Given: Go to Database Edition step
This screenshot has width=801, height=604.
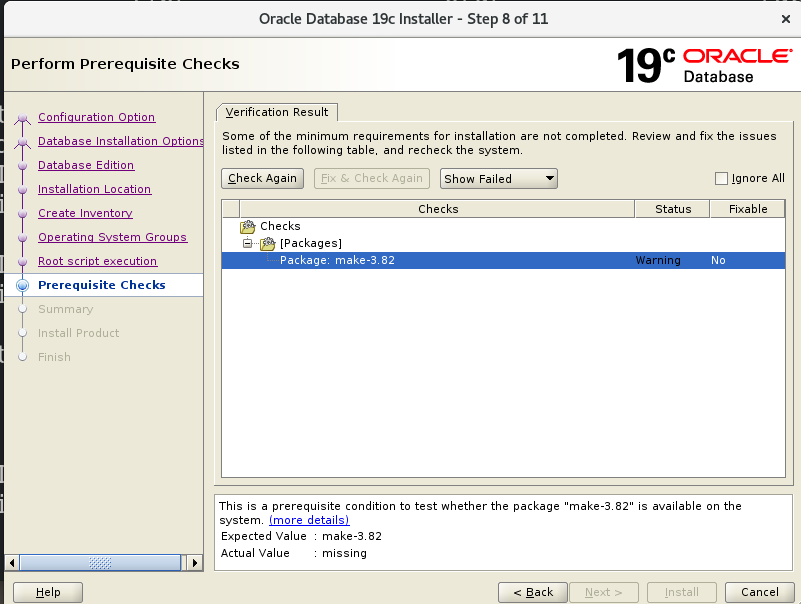Looking at the screenshot, I should tap(86, 165).
